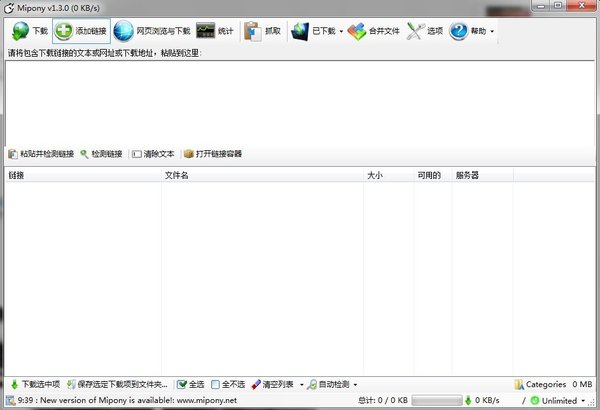The height and width of the screenshot is (410, 600).
Task: Click the total progress bar in status bar
Action: pyautogui.click(x=437, y=401)
